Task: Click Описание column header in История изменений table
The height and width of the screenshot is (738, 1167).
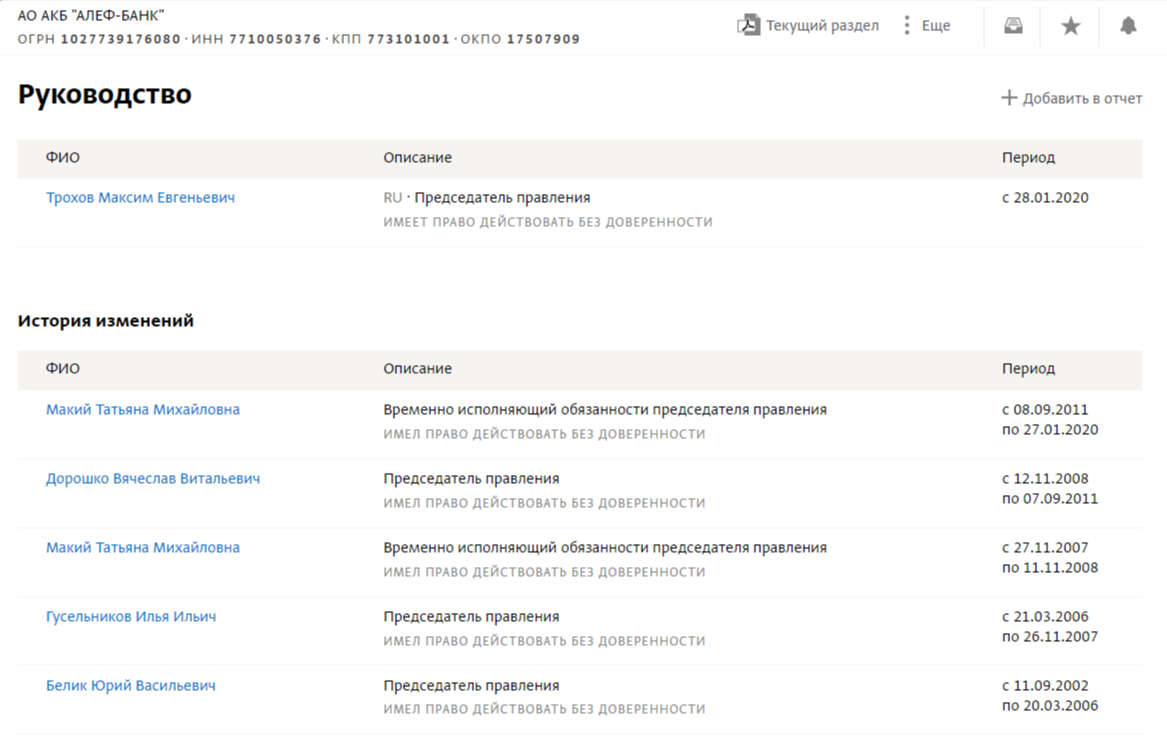Action: click(417, 369)
